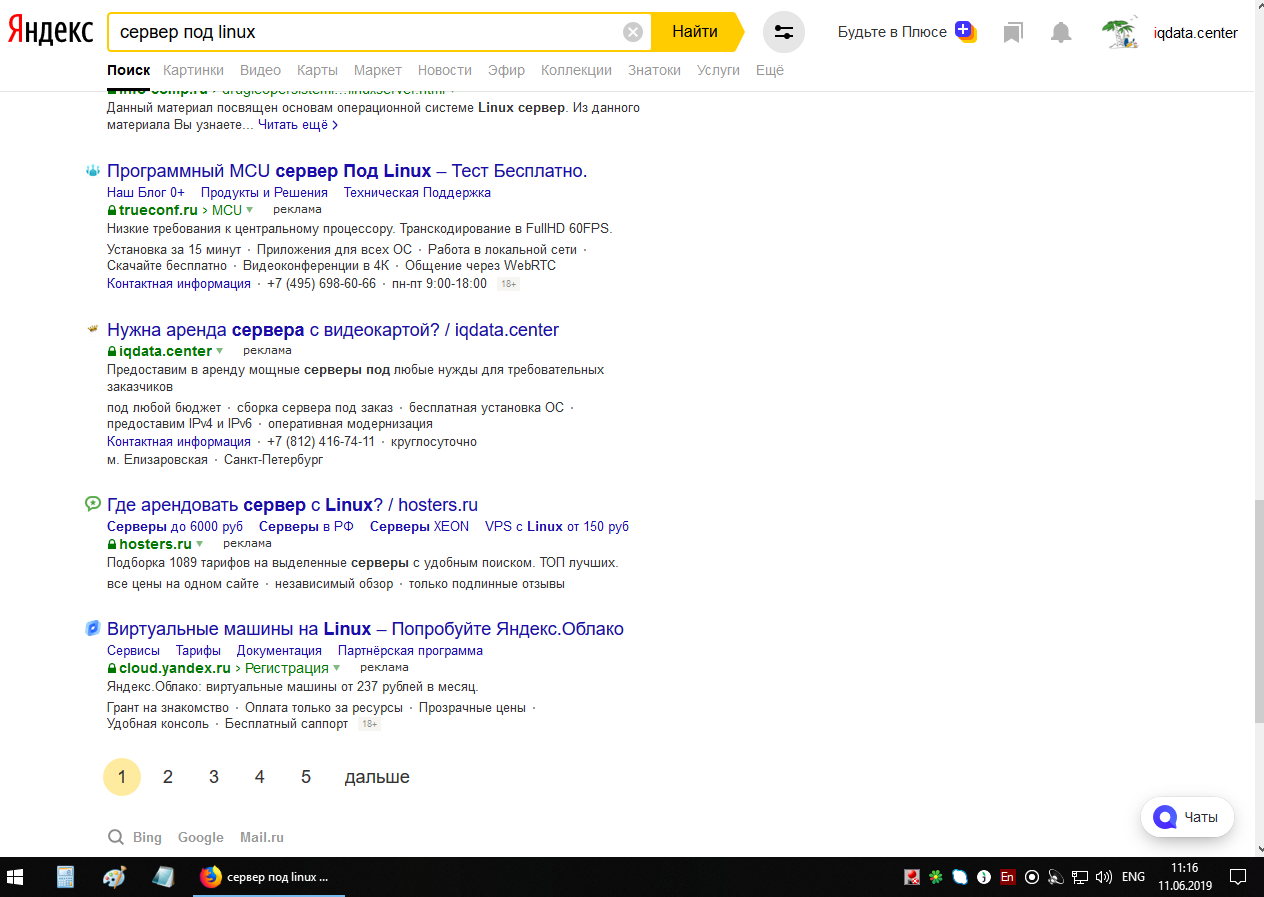Expand dropdown arrow next to iqdata.center URL
1264x897 pixels.
[x=220, y=351]
